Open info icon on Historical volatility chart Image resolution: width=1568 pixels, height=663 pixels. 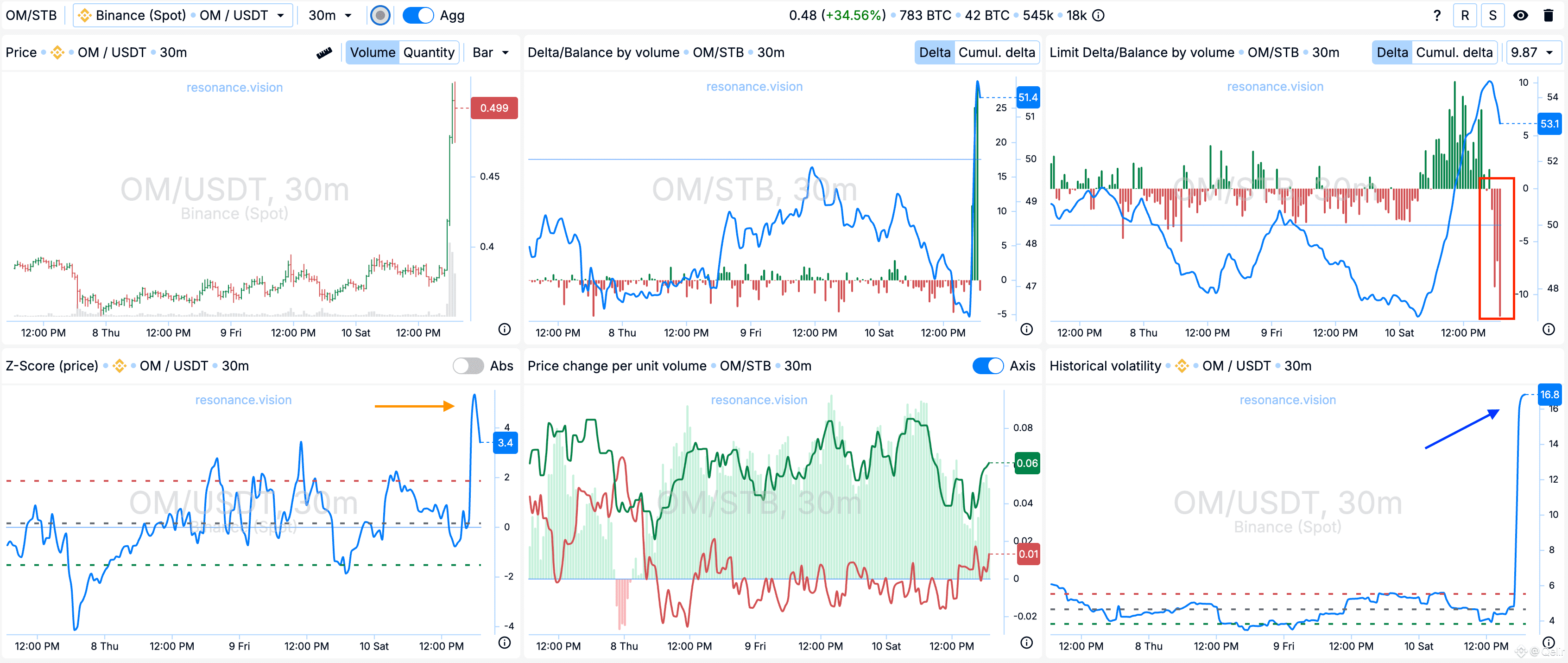pos(1549,643)
